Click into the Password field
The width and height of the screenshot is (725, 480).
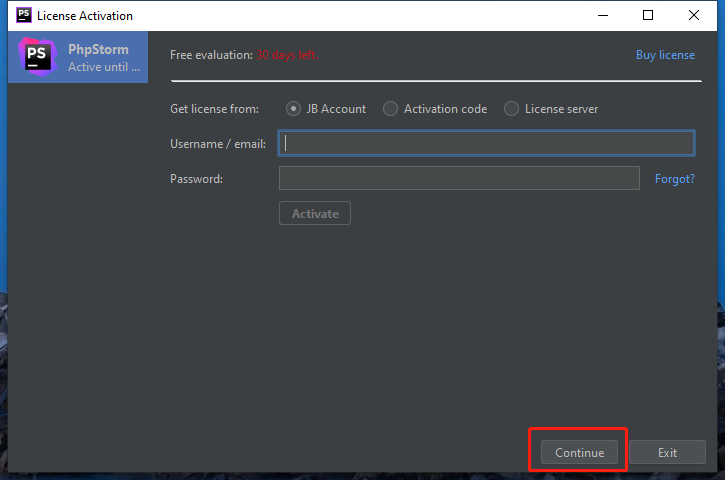click(459, 178)
